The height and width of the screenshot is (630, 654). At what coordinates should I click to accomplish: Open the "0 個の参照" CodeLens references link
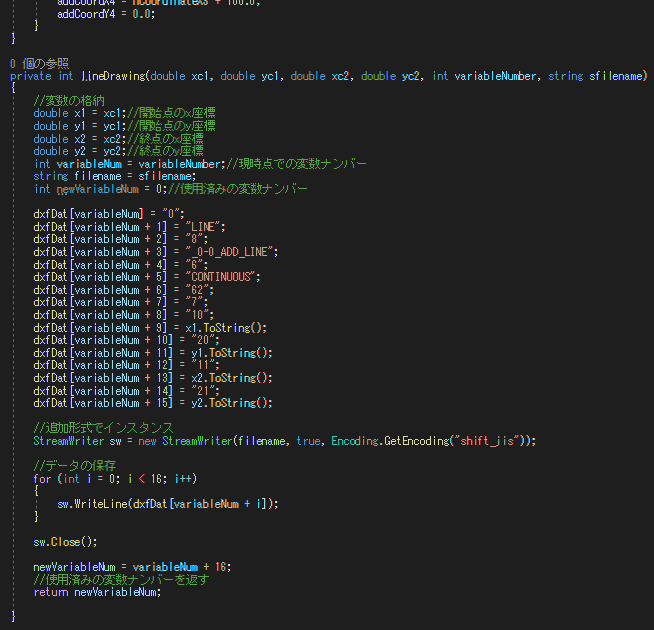[x=39, y=63]
